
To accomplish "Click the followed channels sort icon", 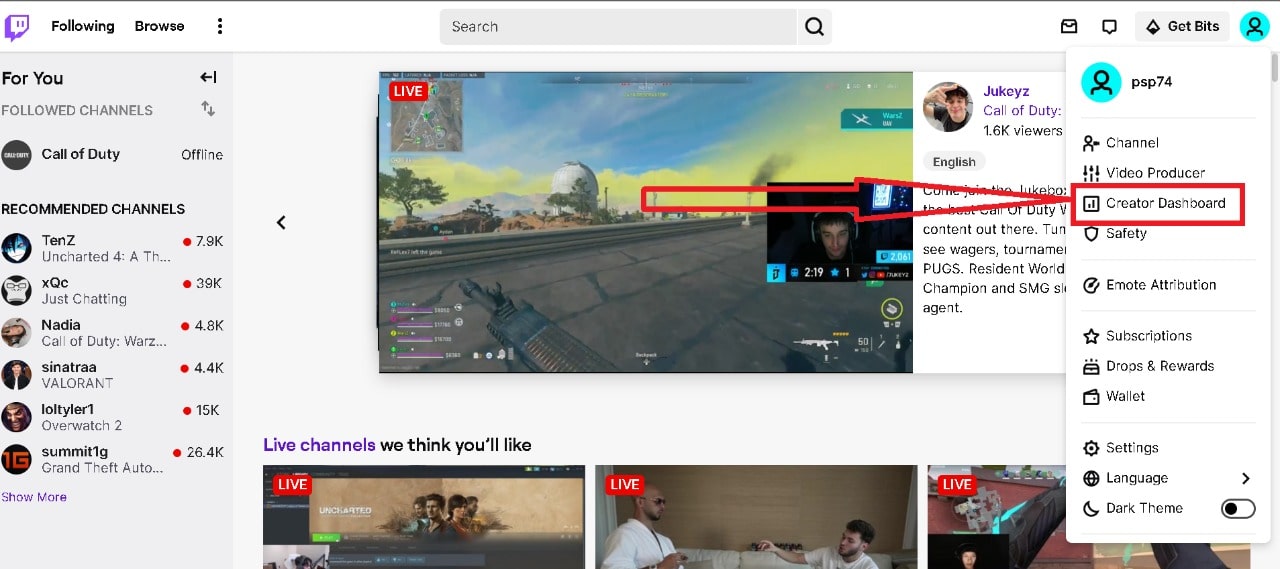I will tap(208, 109).
